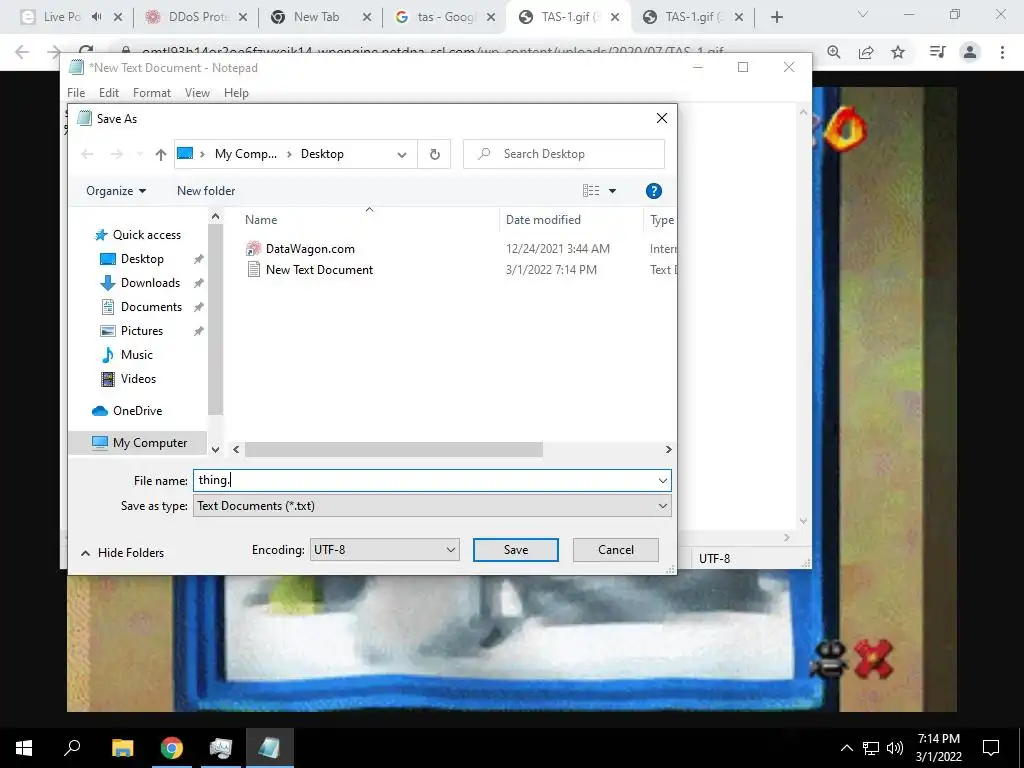Open Notepad Help menu
The width and height of the screenshot is (1024, 768).
[236, 93]
